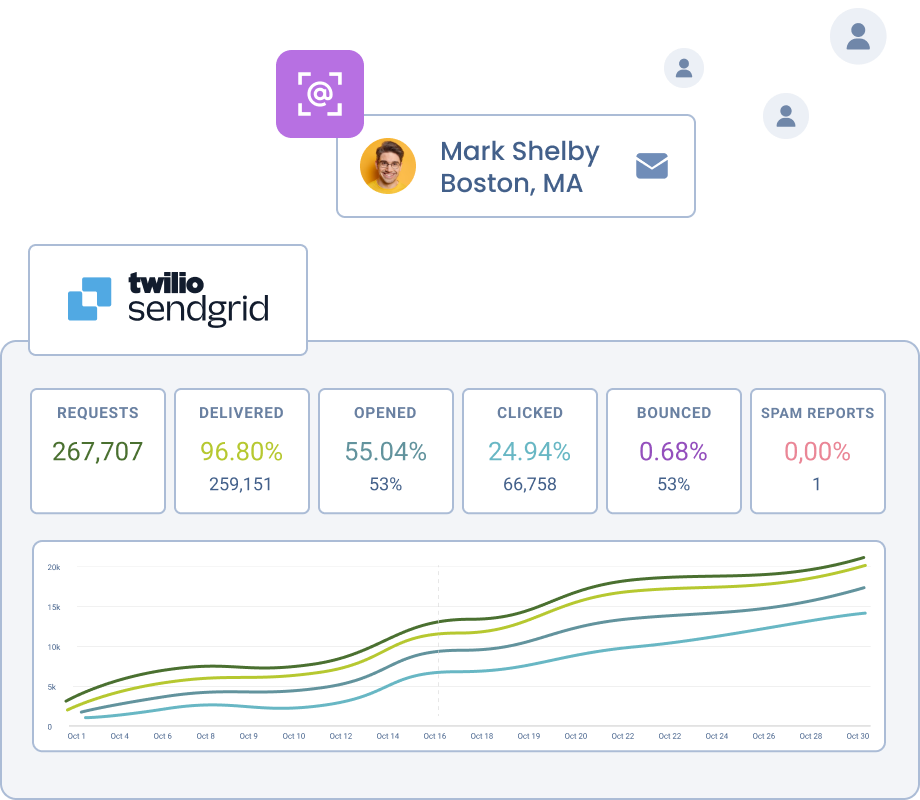Click the Mark Shelby Boston, MA name text
This screenshot has height=800, width=920.
(x=520, y=167)
